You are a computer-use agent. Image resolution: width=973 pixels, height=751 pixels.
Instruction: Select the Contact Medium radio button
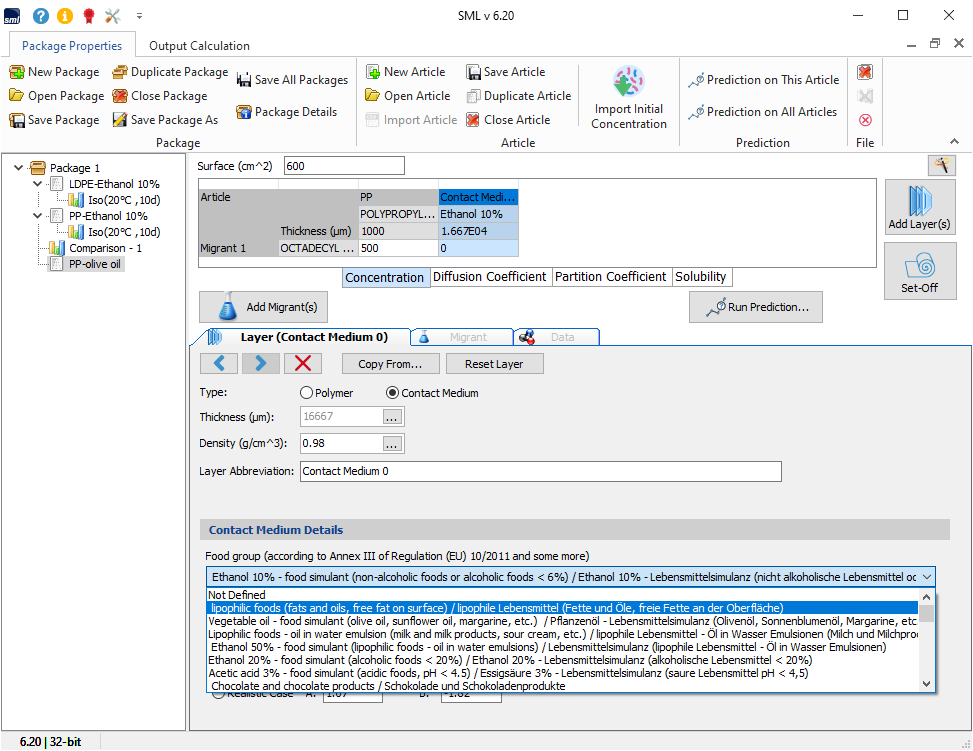pos(393,393)
